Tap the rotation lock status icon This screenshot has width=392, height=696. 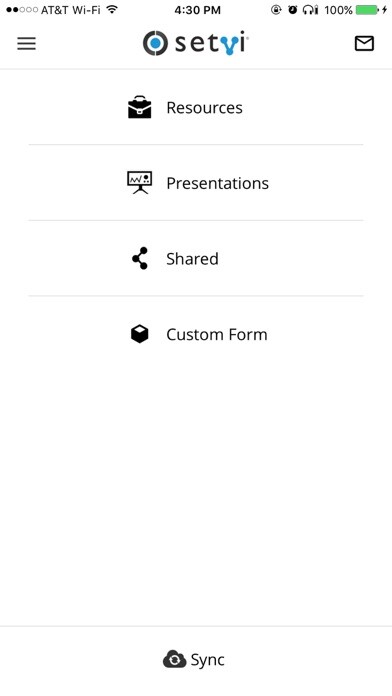tap(276, 10)
